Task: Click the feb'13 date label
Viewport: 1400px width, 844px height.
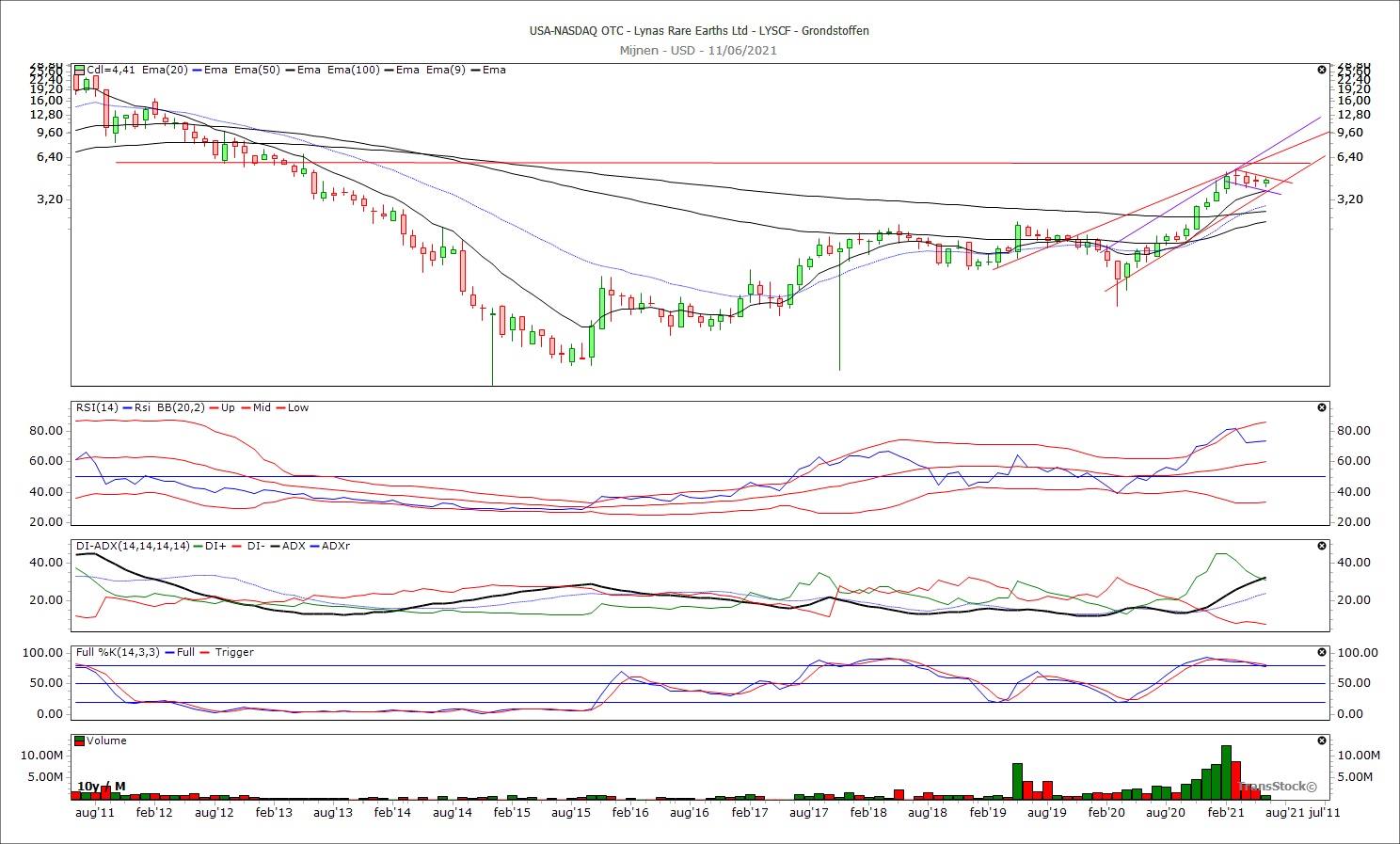Action: (x=274, y=812)
